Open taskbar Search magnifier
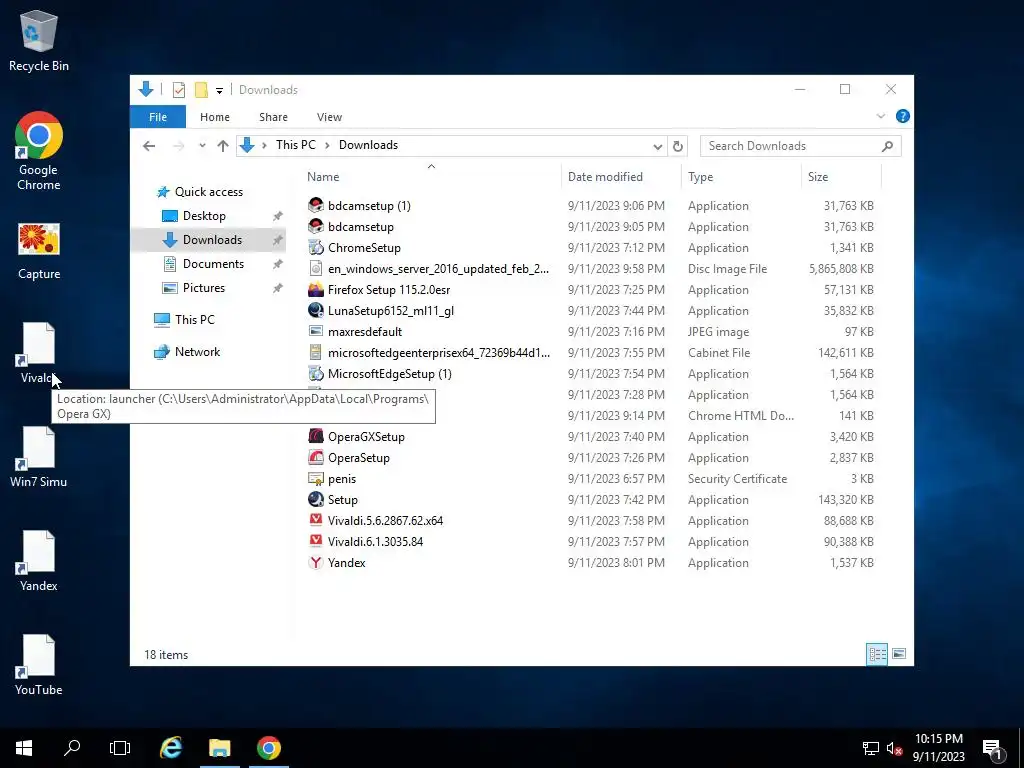 click(72, 748)
